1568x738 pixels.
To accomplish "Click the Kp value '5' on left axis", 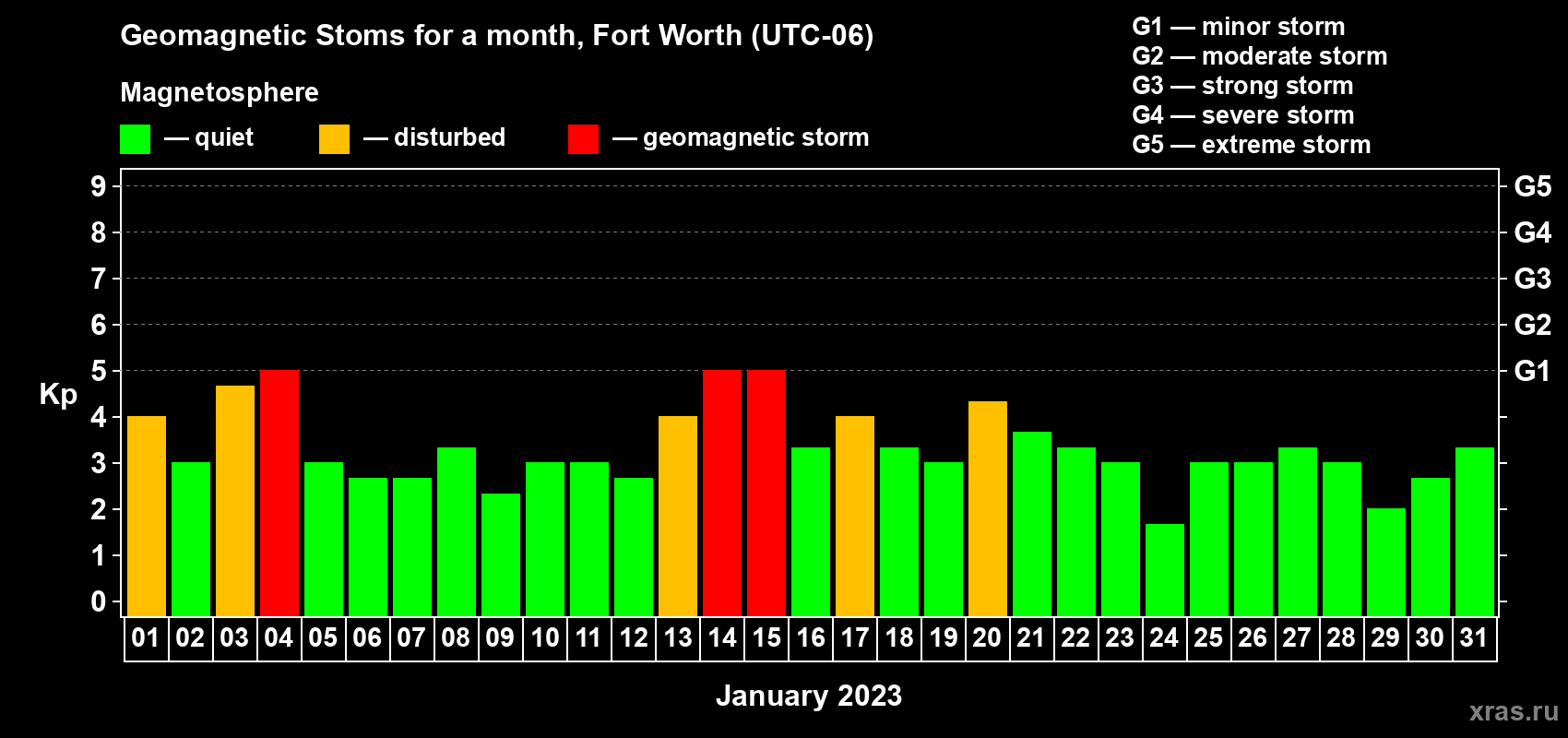I will point(99,371).
